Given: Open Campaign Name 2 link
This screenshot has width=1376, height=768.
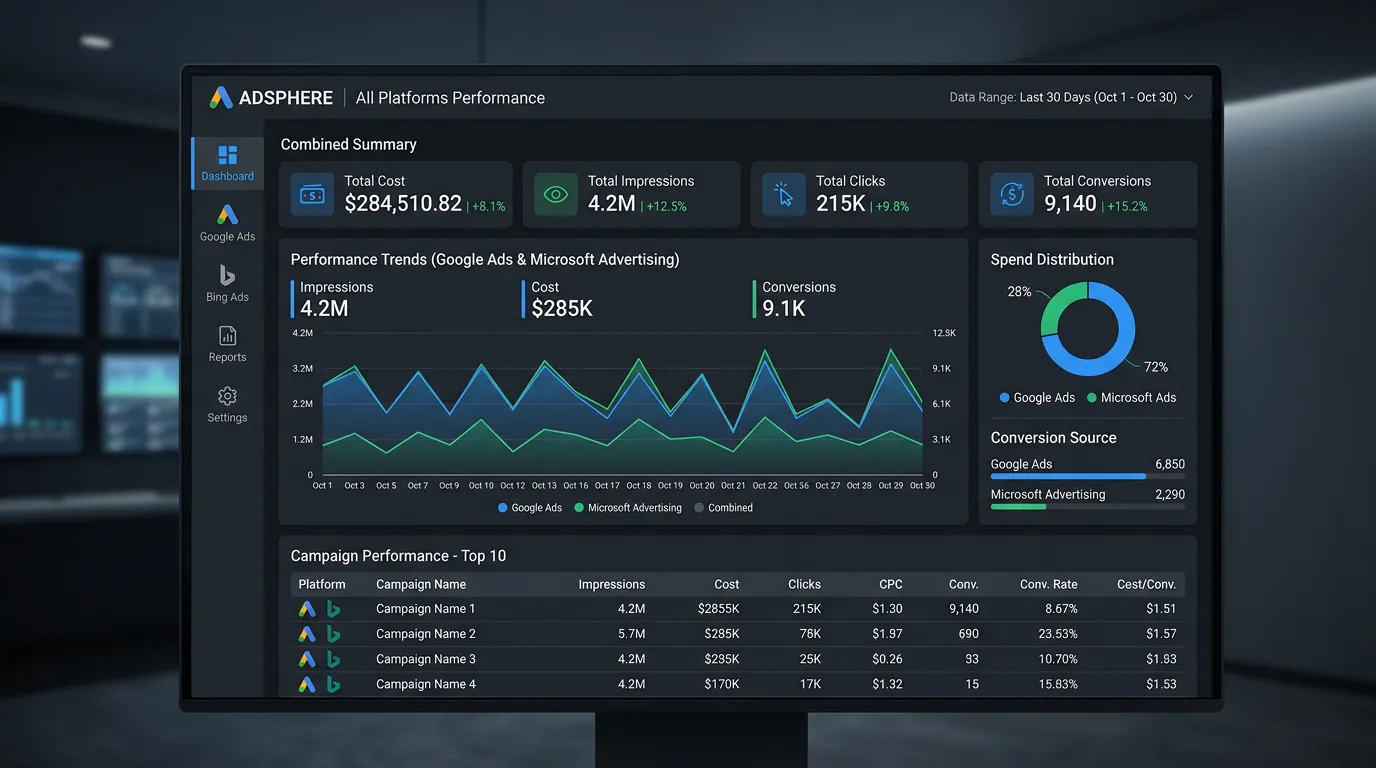Looking at the screenshot, I should pos(426,634).
